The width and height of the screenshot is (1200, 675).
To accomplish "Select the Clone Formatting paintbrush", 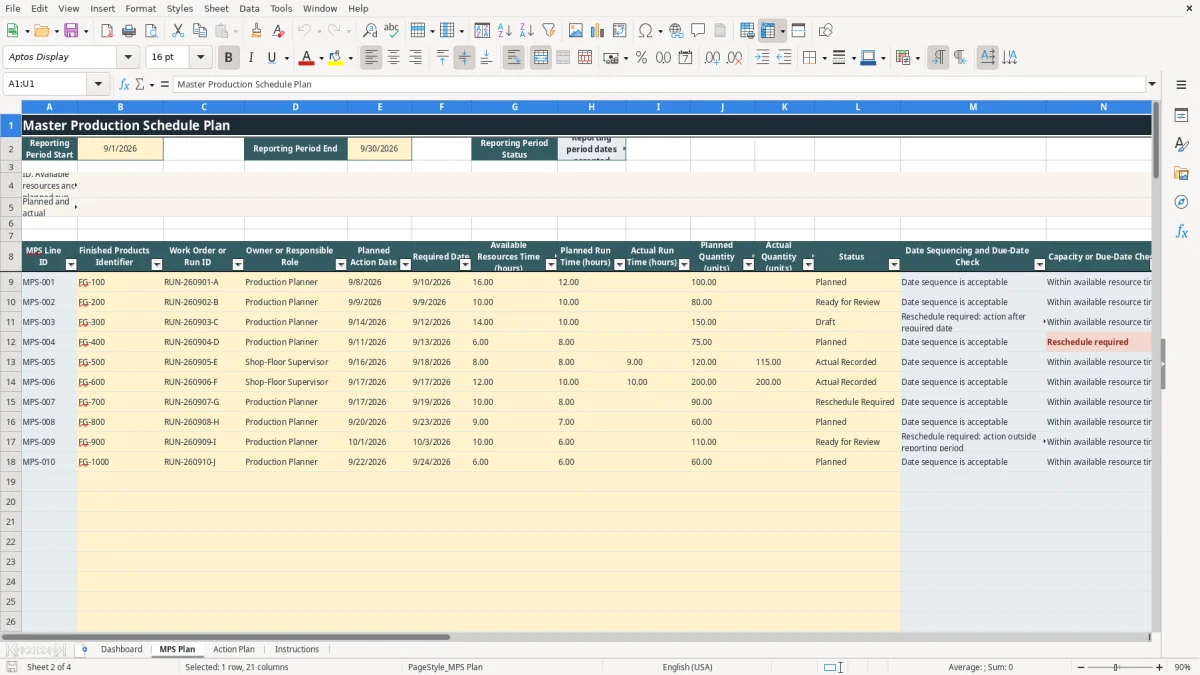I will pos(257,31).
